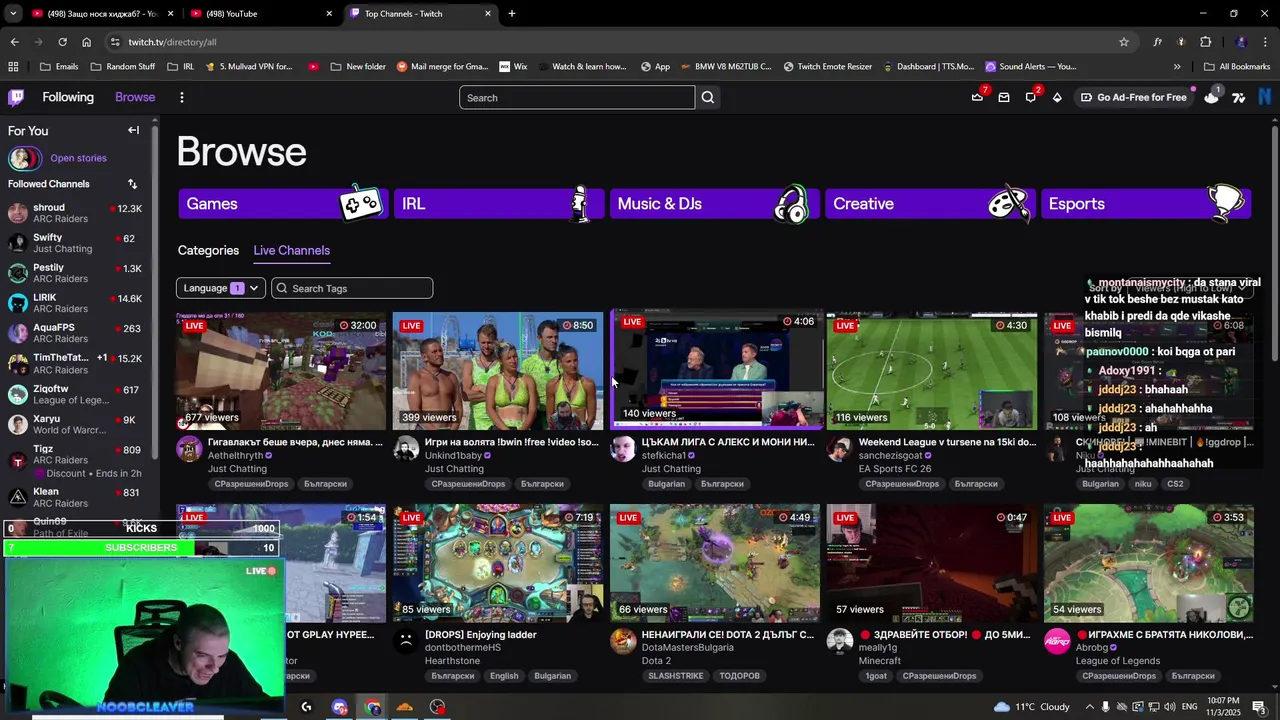Open a new browser tab
Viewport: 1280px width, 720px height.
point(512,14)
